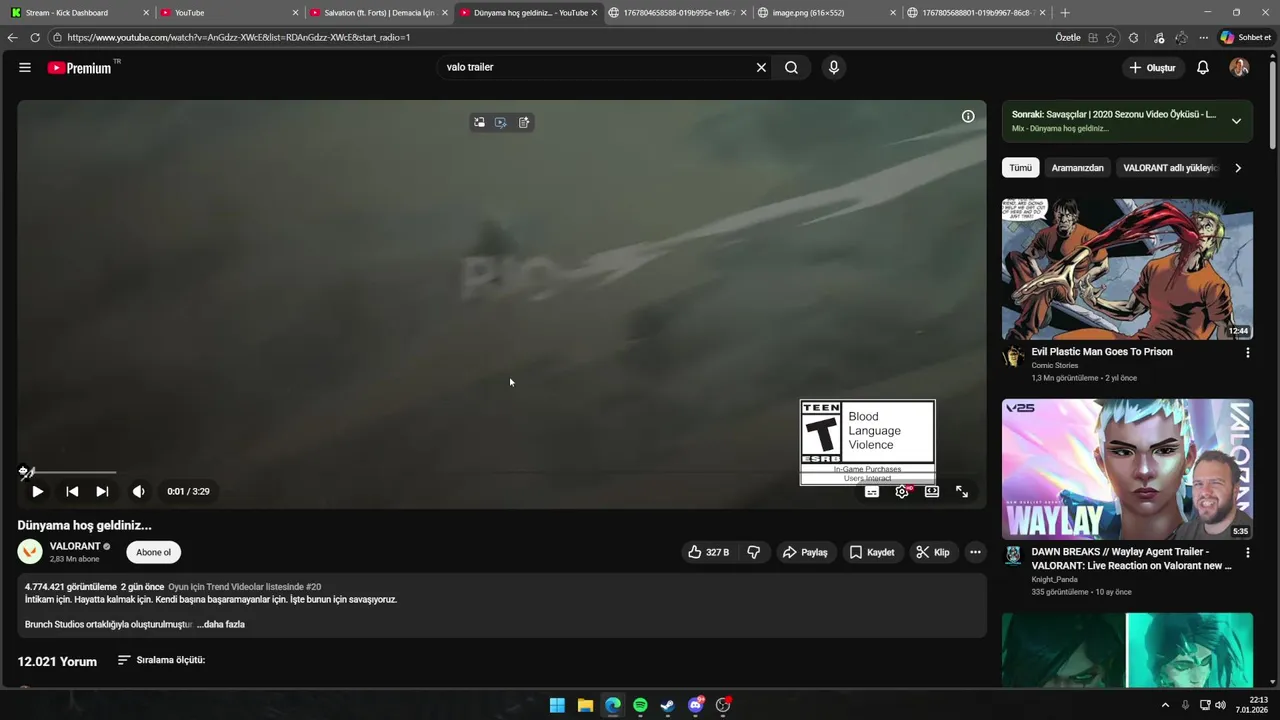Viewport: 1280px width, 720px height.
Task: Click the middle overlay video icon
Action: (x=501, y=122)
